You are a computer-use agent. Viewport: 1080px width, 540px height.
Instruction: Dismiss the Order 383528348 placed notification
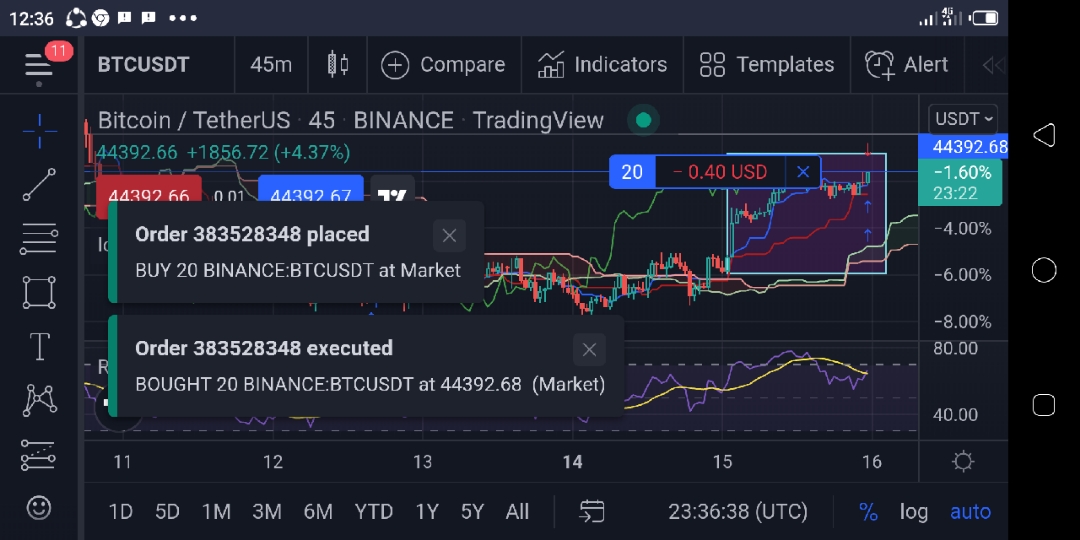coord(449,236)
